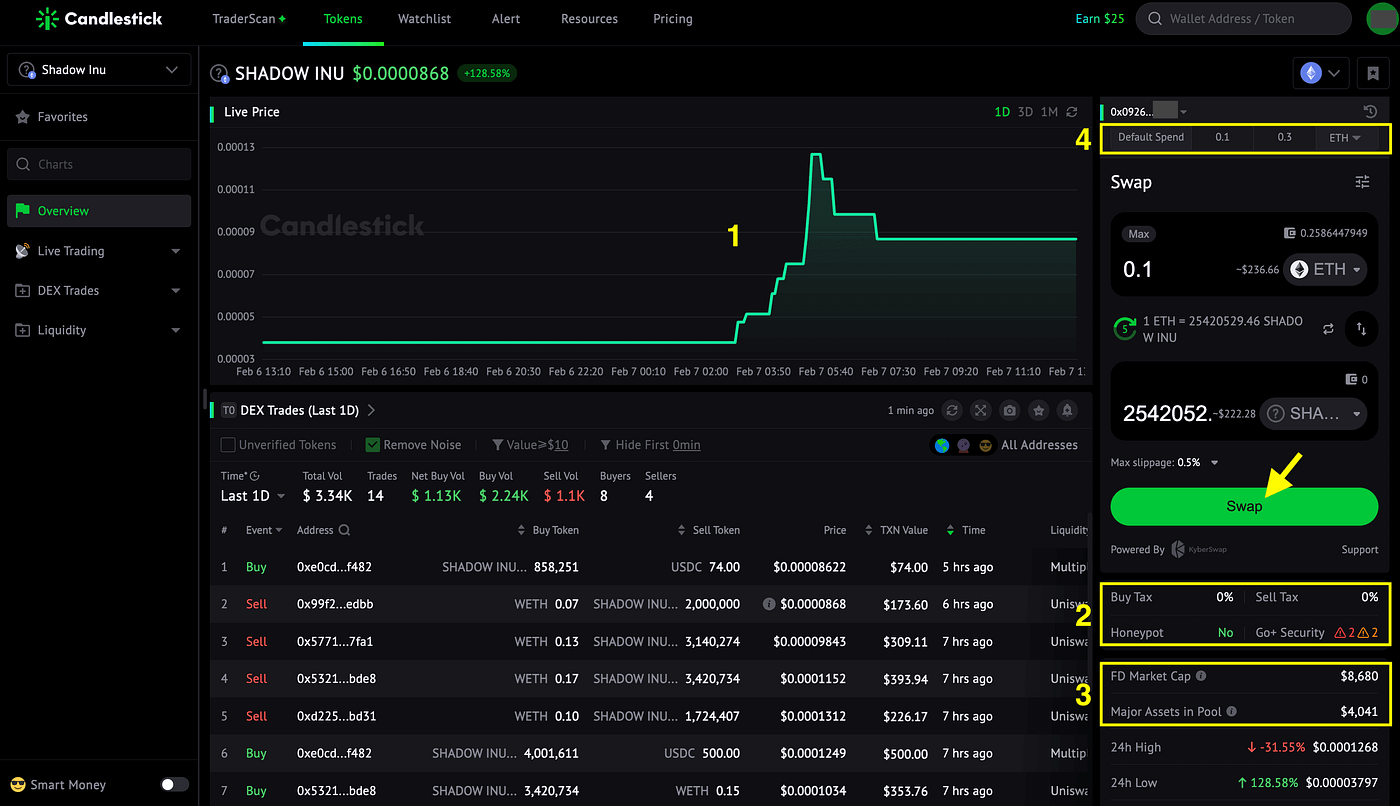Open the Resources menu

(x=589, y=19)
